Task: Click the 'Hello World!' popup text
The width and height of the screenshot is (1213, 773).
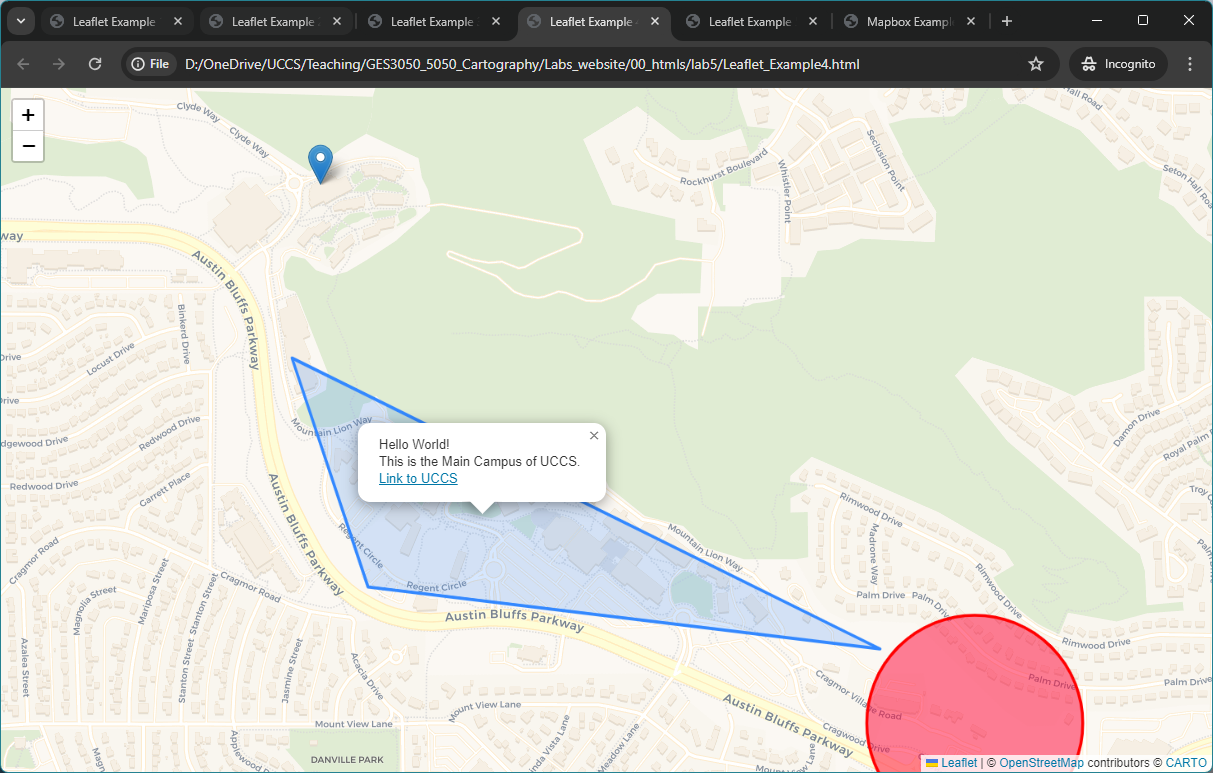Action: [414, 444]
